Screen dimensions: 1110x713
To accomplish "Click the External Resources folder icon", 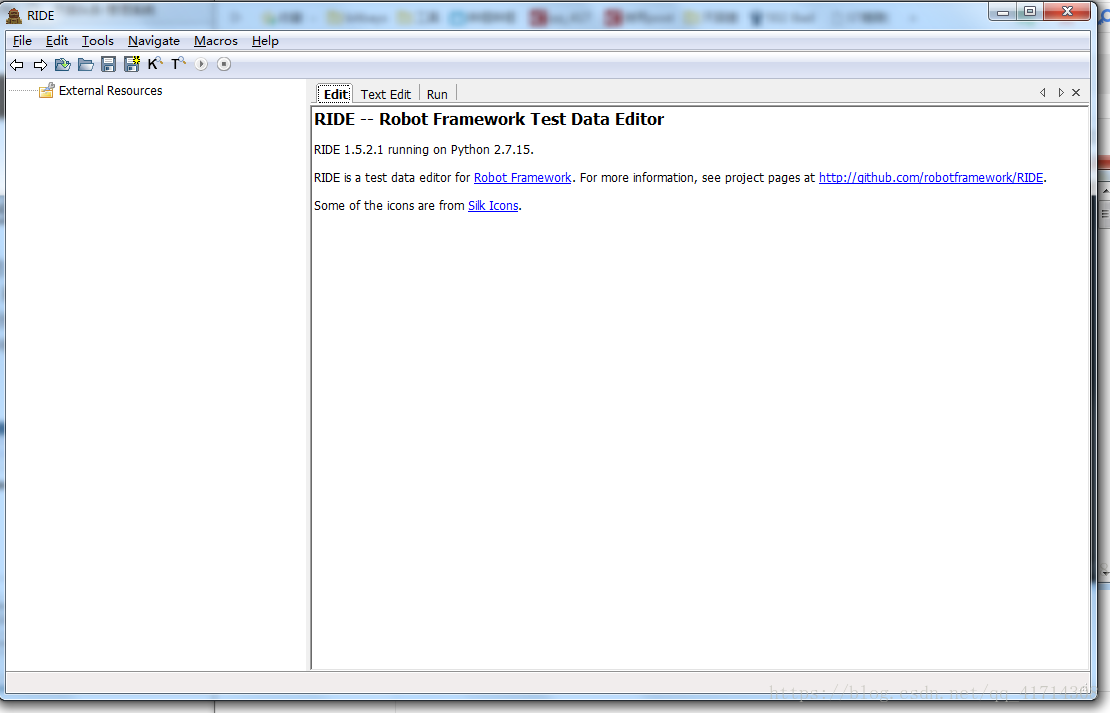I will tap(47, 90).
